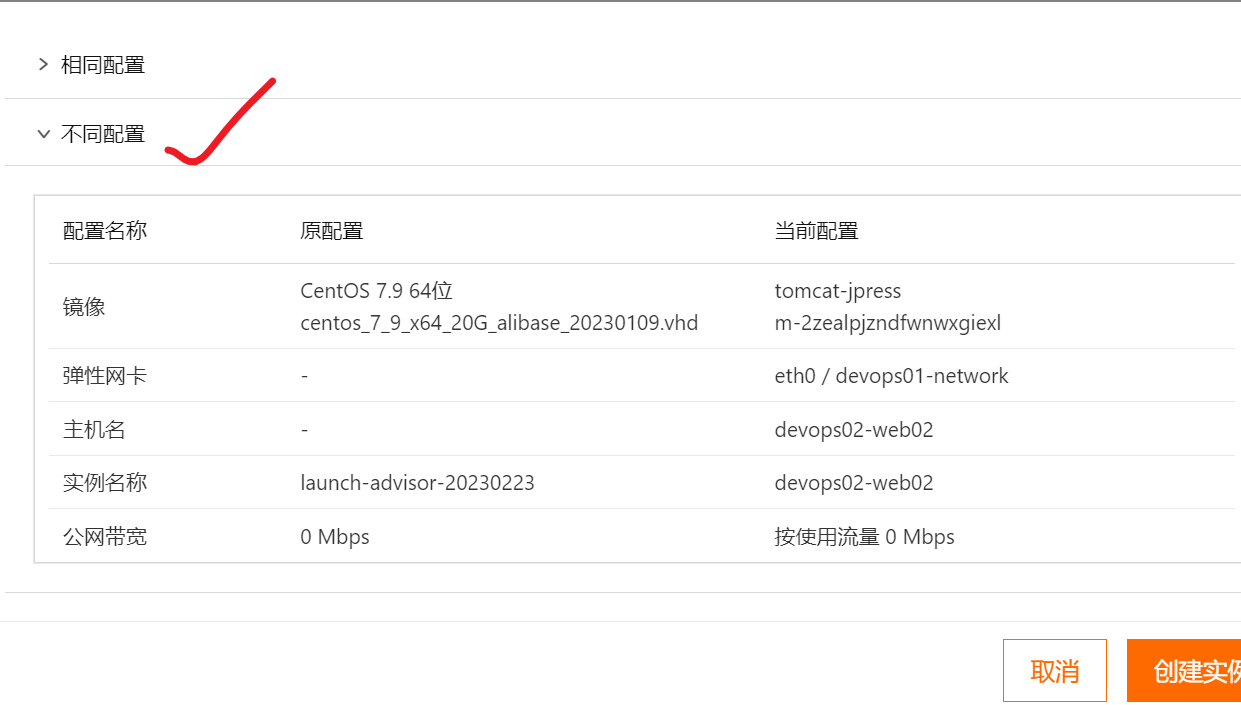Select eth0 / devops01-network value

(891, 375)
